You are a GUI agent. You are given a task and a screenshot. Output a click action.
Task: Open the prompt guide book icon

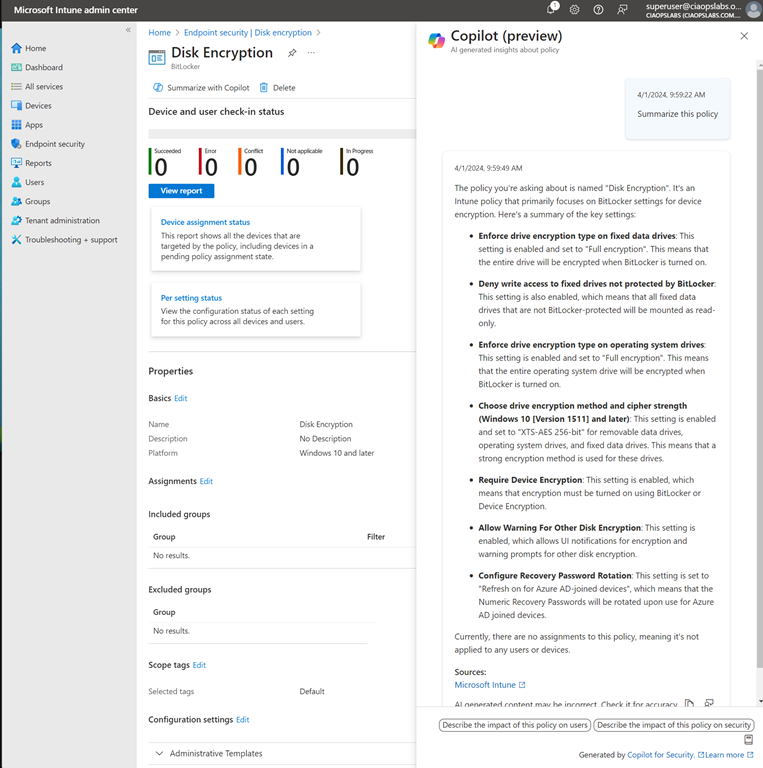tap(747, 740)
